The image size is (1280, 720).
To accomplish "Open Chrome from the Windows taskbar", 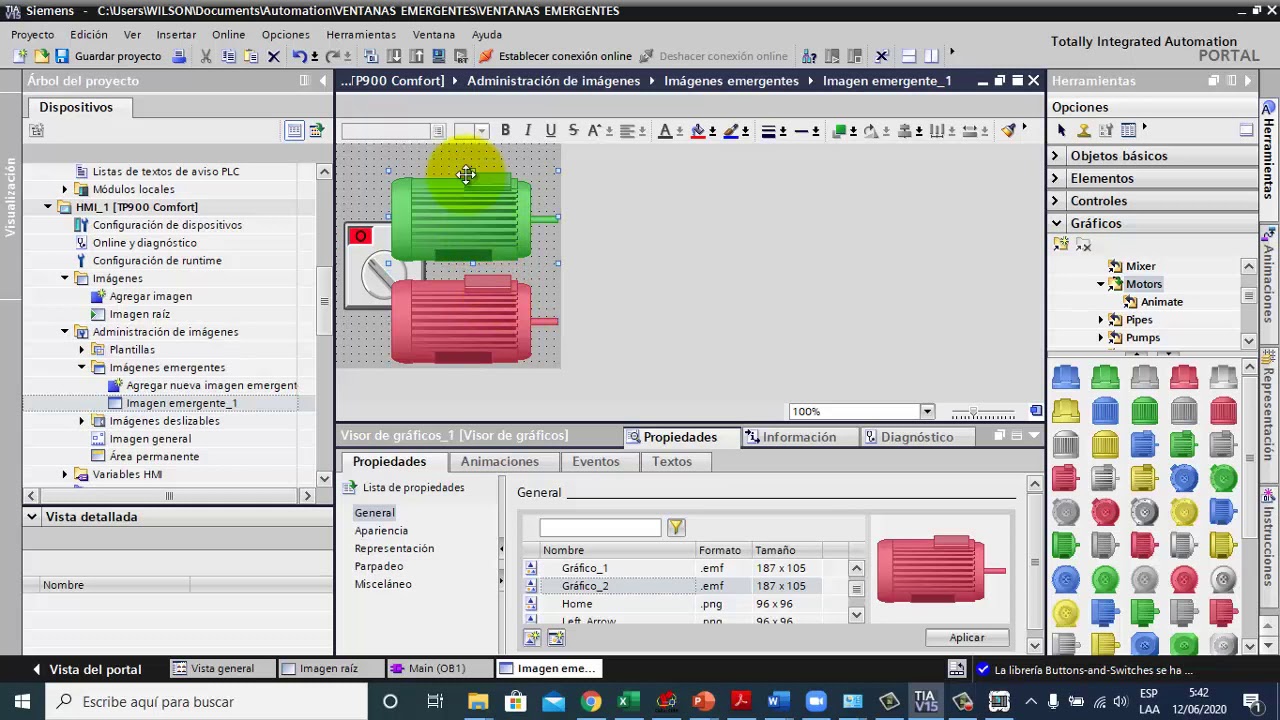I will point(591,701).
